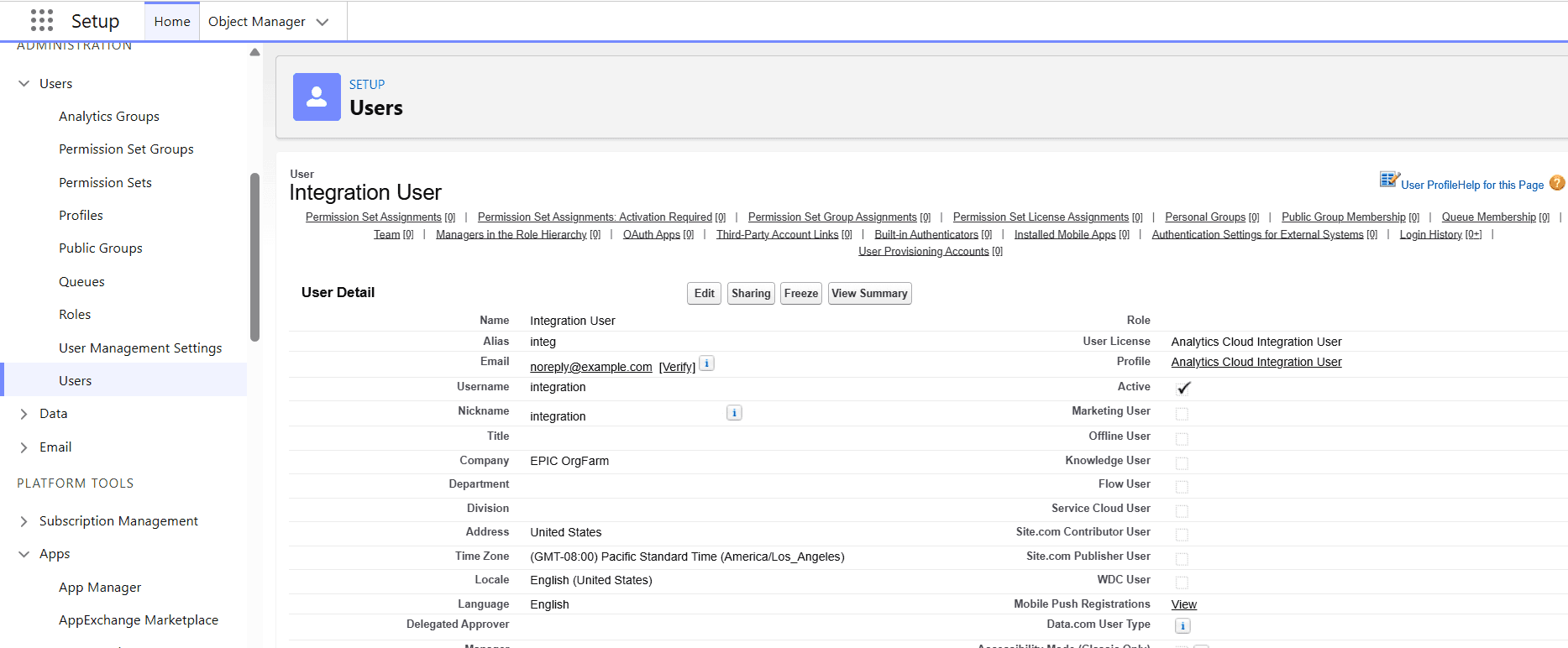Expand the Subscription Management section
1568x648 pixels.
(24, 521)
